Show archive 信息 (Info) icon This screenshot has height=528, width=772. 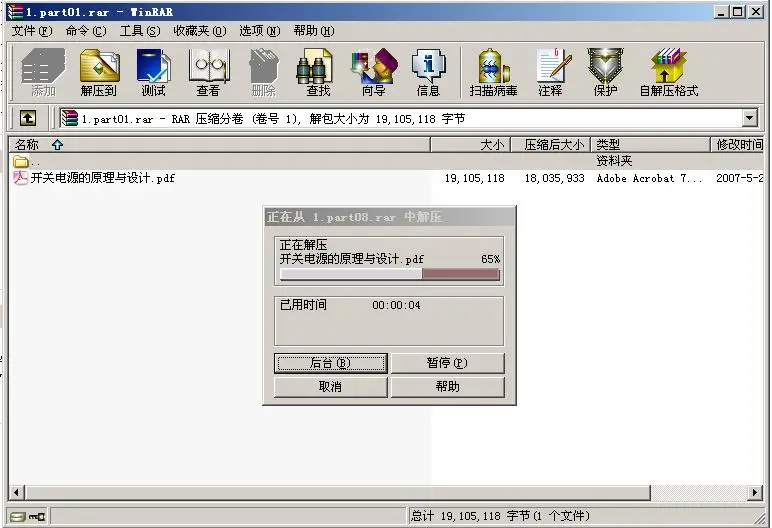click(x=428, y=72)
